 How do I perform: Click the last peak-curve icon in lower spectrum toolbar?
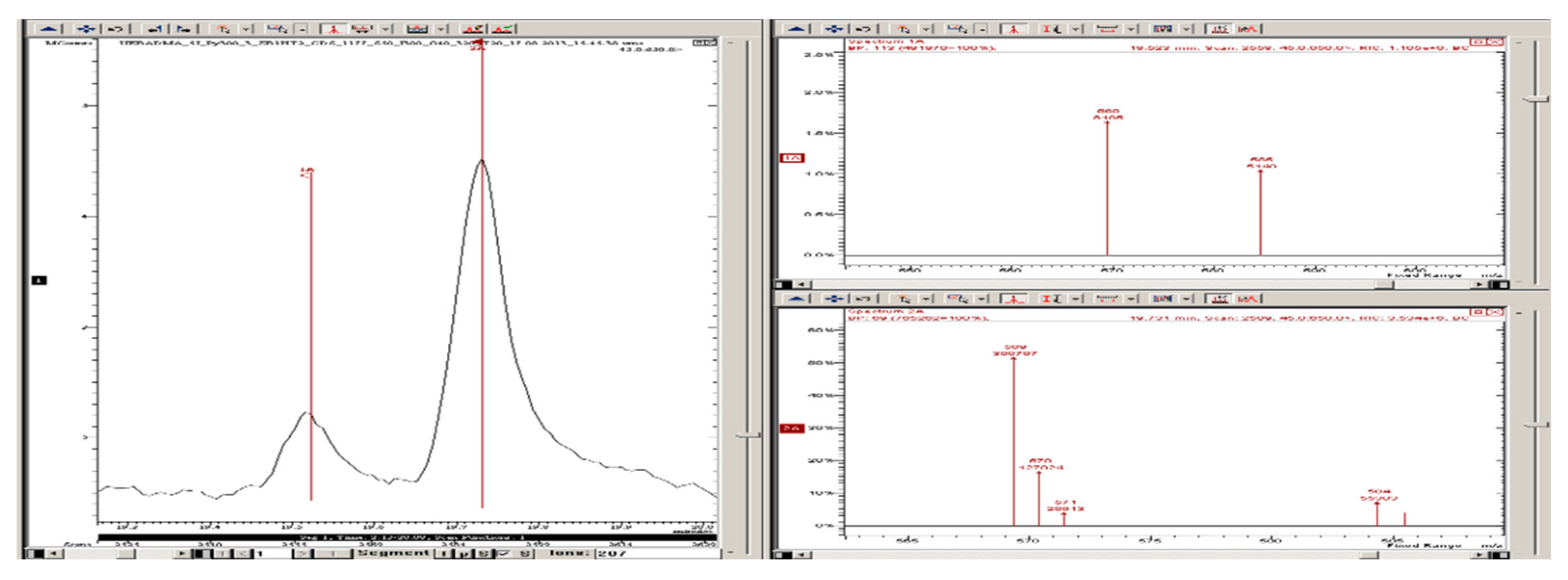[x=1247, y=299]
